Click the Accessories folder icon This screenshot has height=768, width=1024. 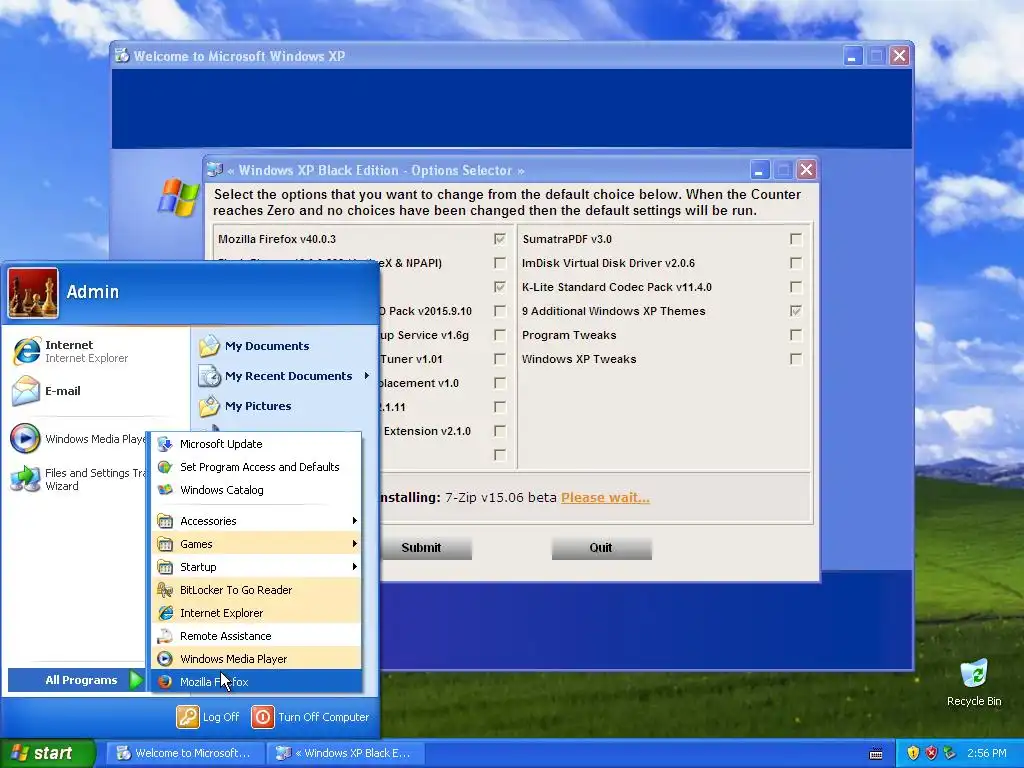tap(165, 521)
